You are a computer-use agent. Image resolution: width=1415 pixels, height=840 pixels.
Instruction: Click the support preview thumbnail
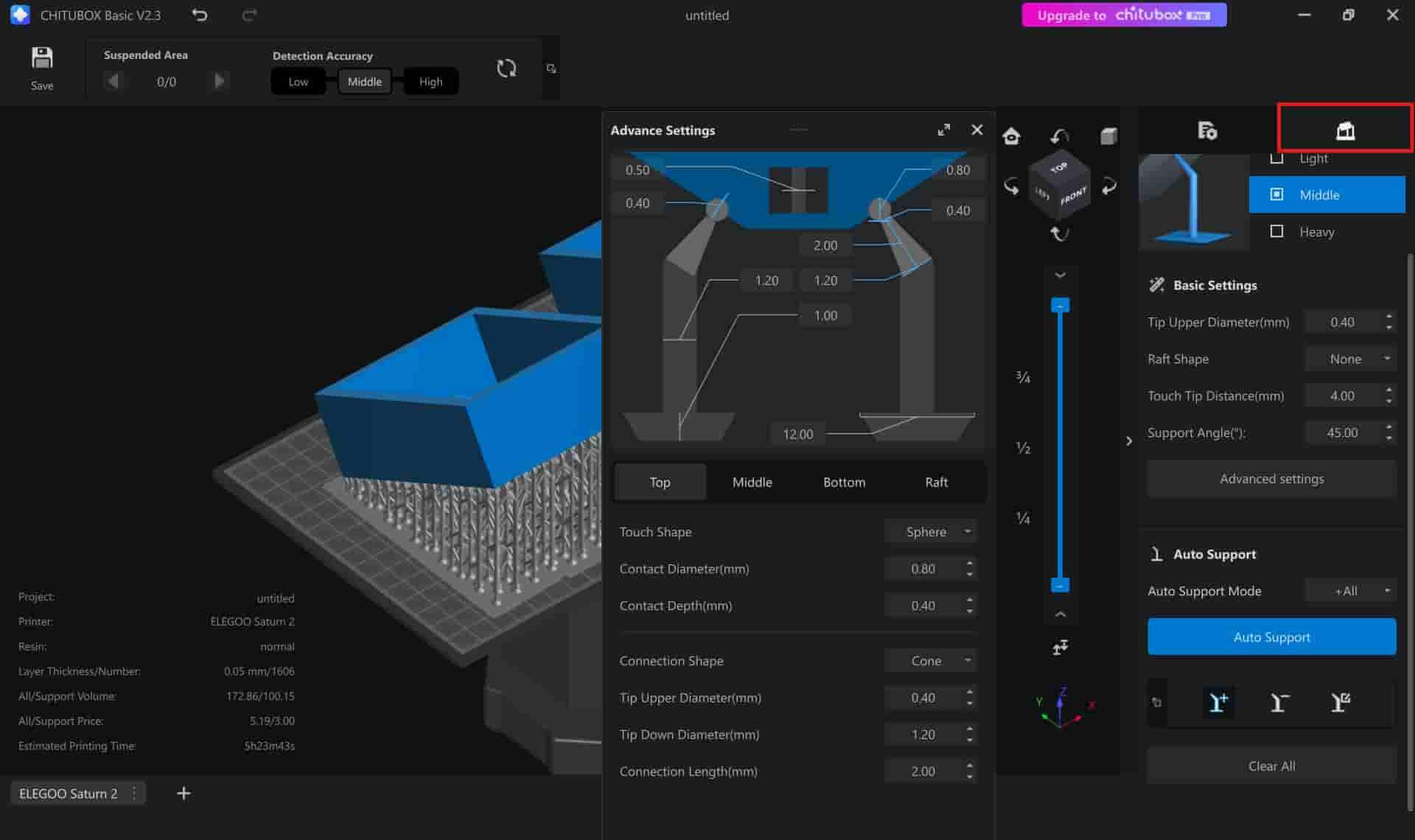click(1193, 200)
